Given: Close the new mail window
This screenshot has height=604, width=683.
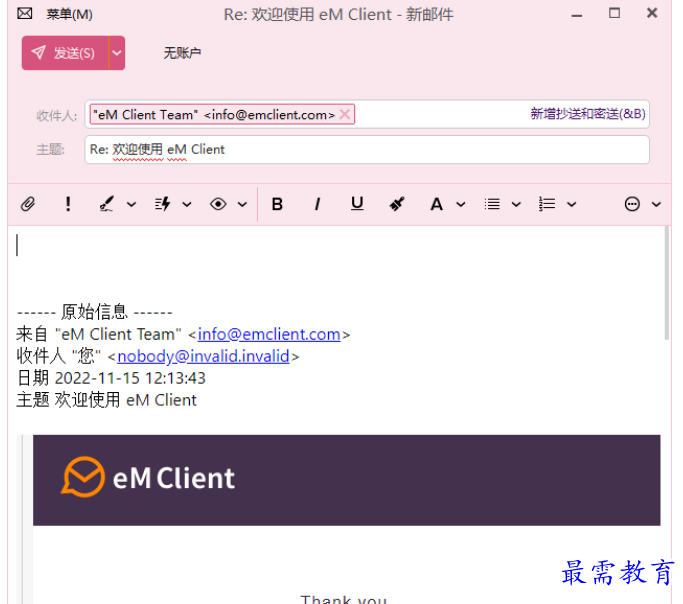Looking at the screenshot, I should coord(652,13).
